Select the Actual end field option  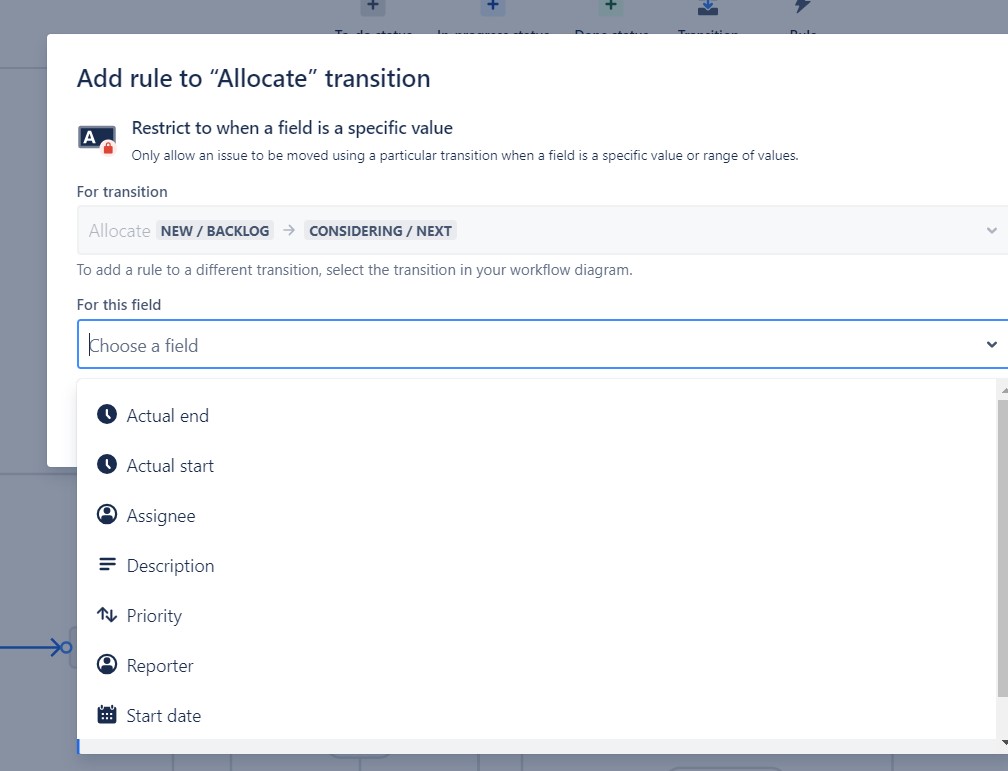536,415
